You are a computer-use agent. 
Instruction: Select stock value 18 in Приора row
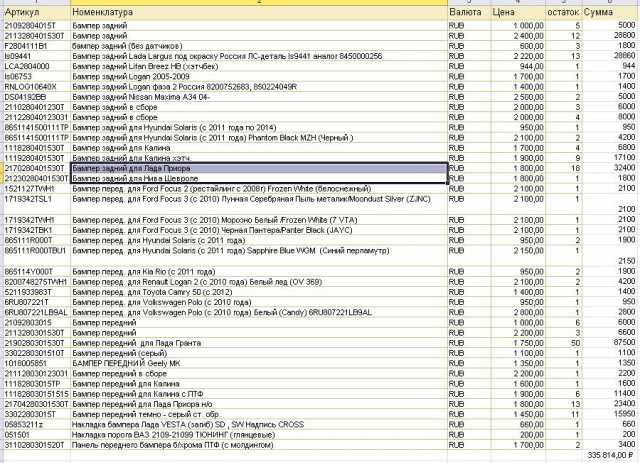564,168
